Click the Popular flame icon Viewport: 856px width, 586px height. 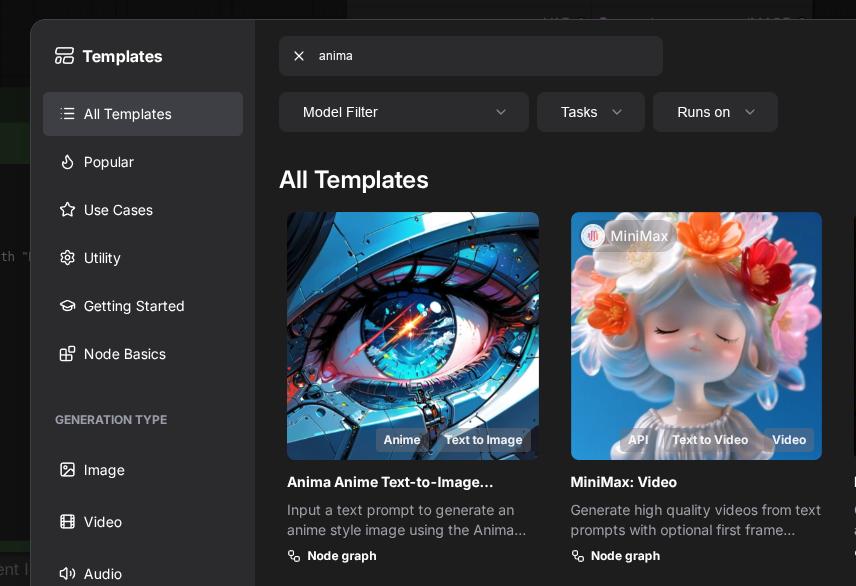(67, 162)
